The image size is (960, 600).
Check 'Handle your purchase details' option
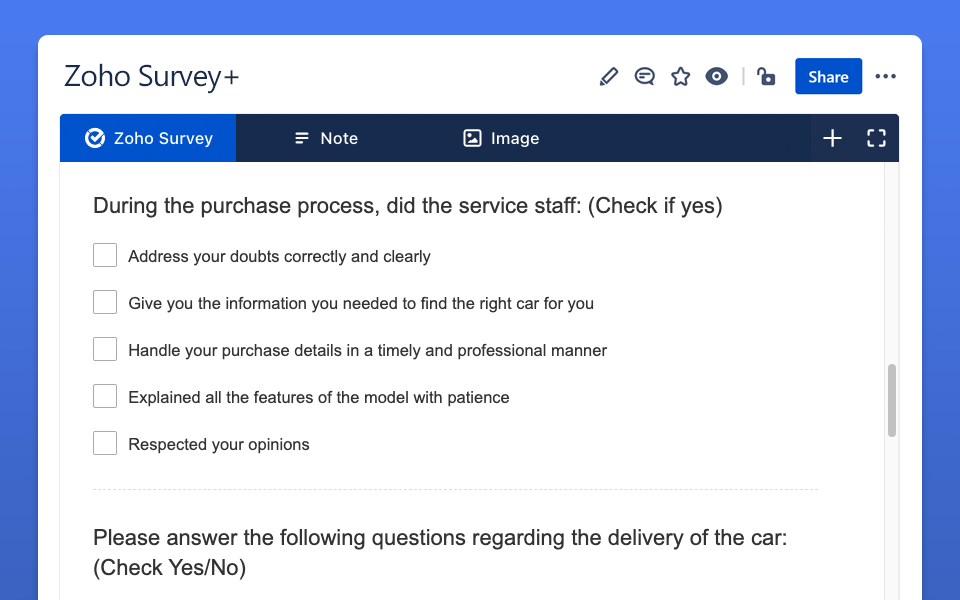(x=105, y=350)
